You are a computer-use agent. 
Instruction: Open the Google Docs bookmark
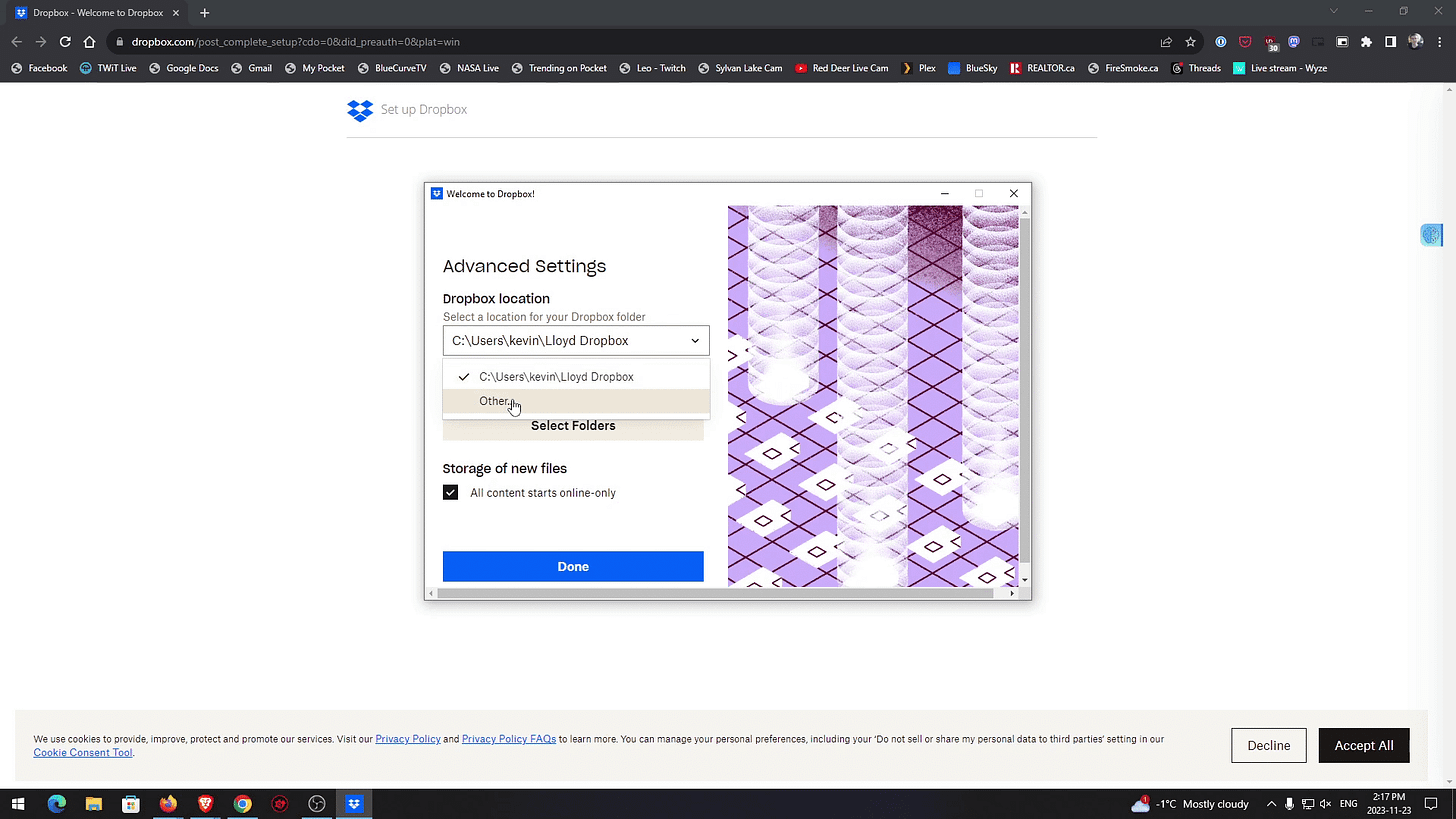(183, 68)
